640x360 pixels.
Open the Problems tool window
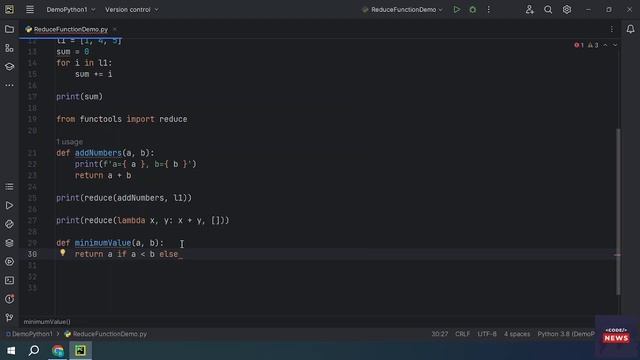click(9, 299)
